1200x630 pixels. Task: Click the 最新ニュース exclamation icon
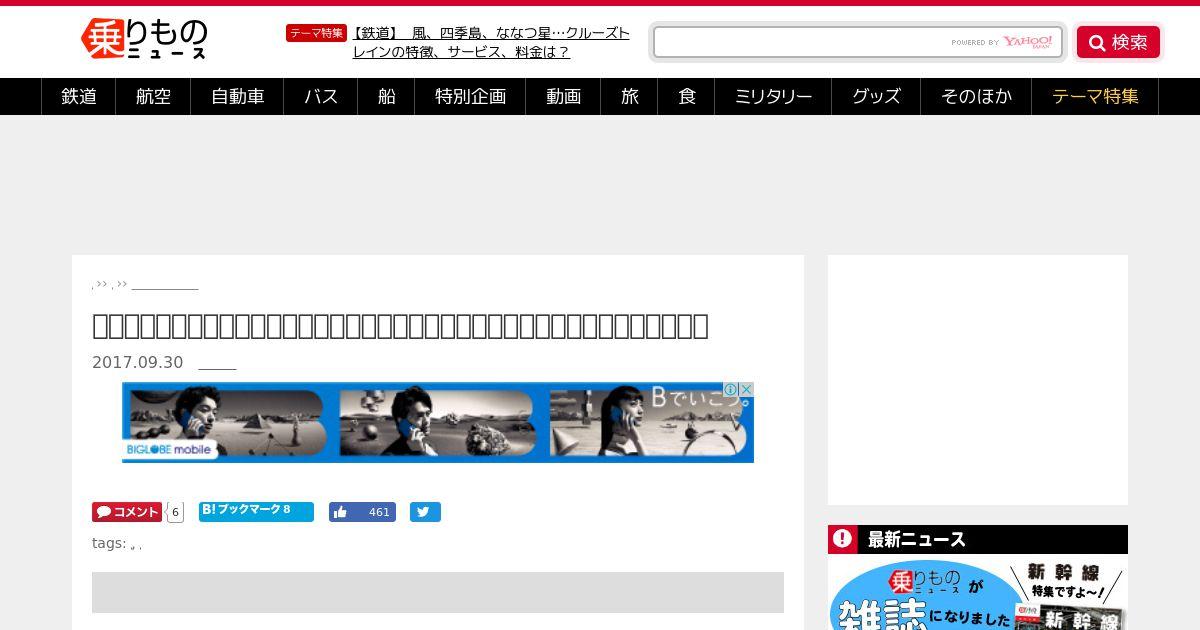(x=842, y=539)
